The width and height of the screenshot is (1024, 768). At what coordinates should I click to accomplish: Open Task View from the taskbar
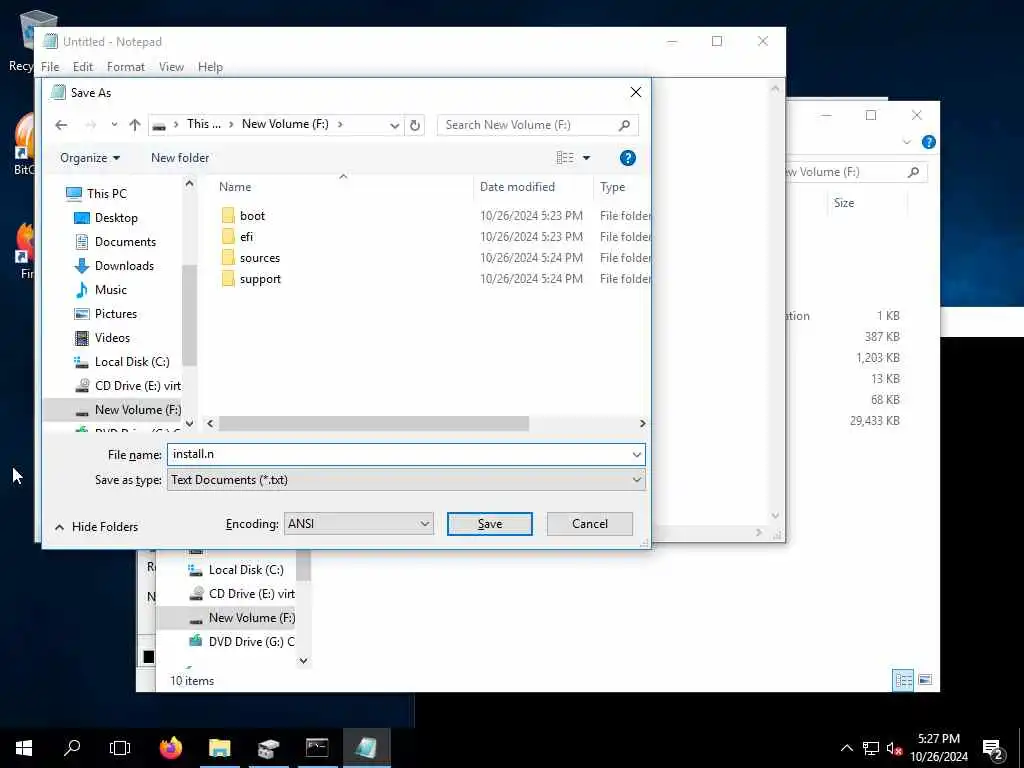(x=120, y=748)
